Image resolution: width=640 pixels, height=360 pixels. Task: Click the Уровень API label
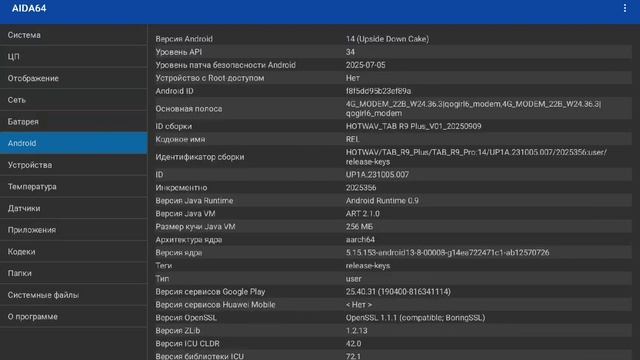tap(179, 52)
